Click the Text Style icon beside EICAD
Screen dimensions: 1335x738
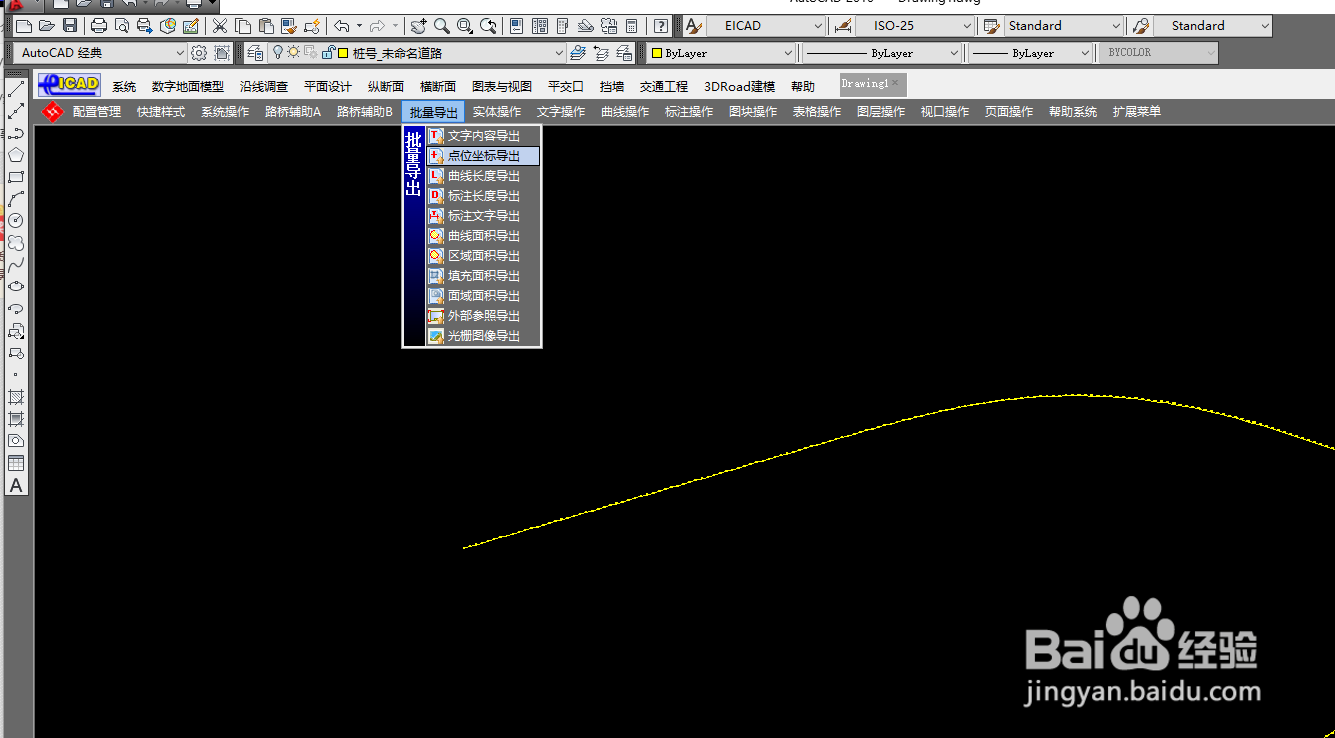click(x=694, y=26)
